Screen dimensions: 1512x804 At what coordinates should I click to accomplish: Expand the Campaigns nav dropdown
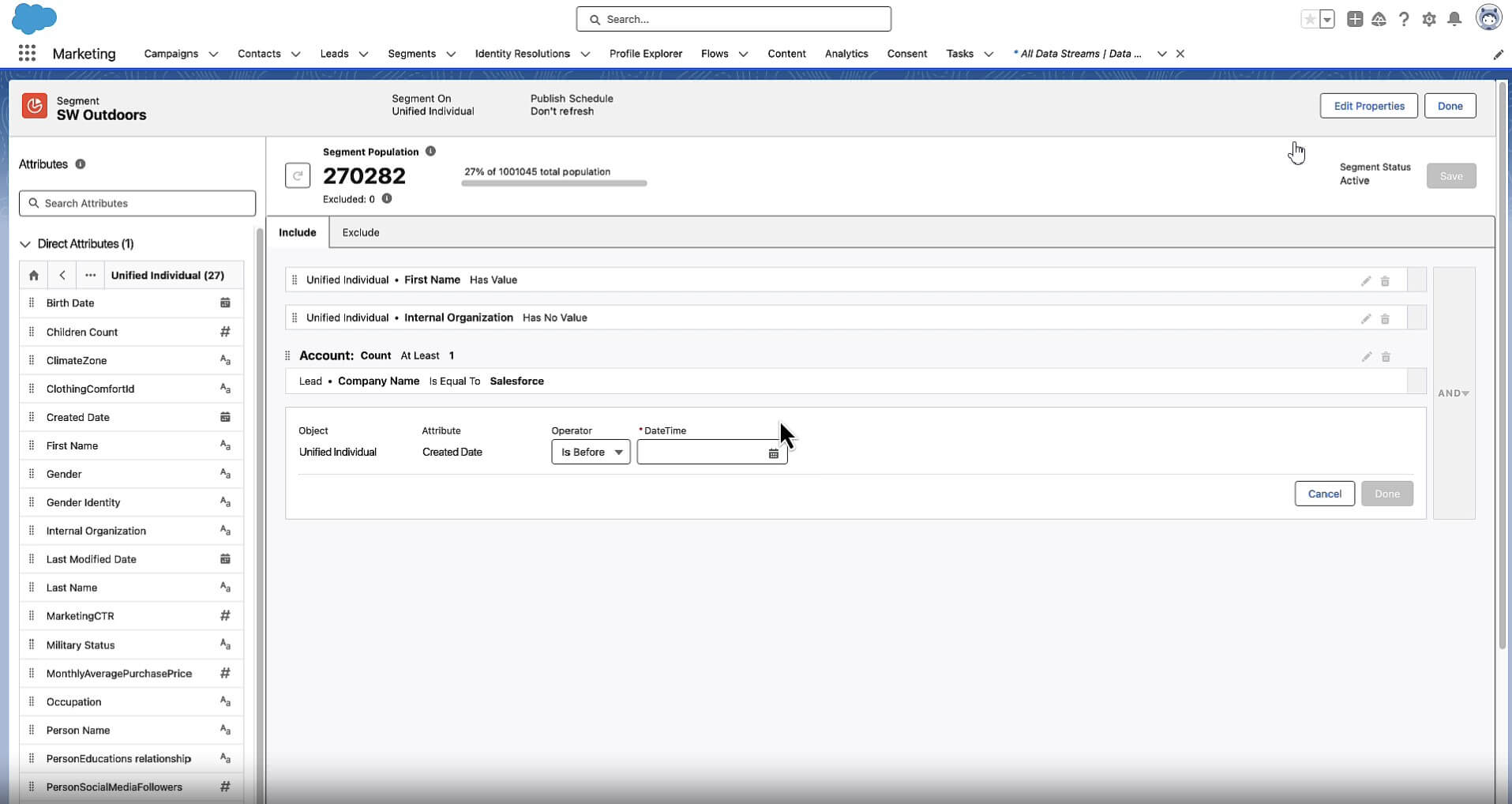point(213,54)
